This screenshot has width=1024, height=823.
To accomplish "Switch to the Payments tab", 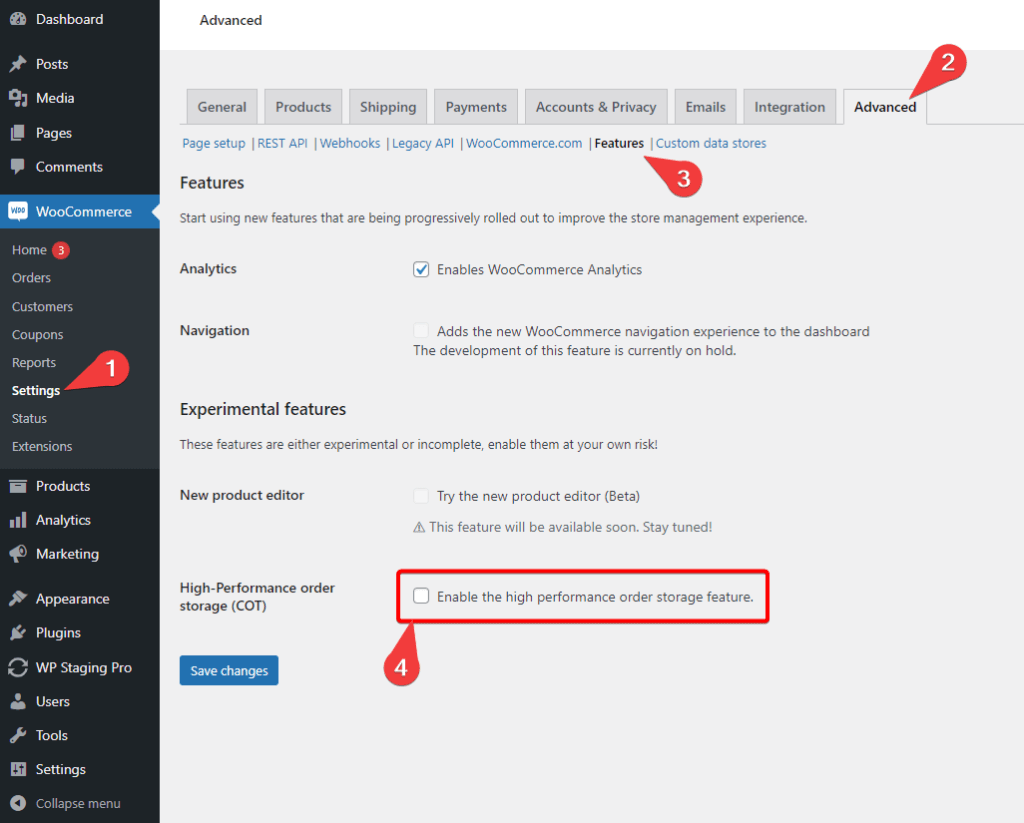I will pyautogui.click(x=476, y=106).
